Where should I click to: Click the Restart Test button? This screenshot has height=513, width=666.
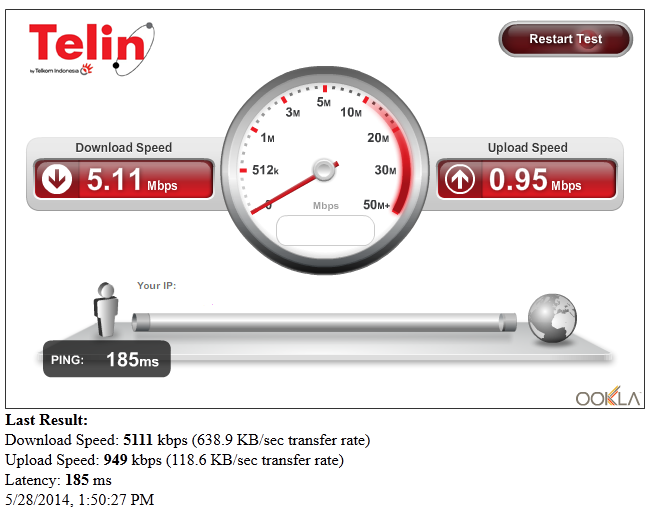pyautogui.click(x=565, y=39)
